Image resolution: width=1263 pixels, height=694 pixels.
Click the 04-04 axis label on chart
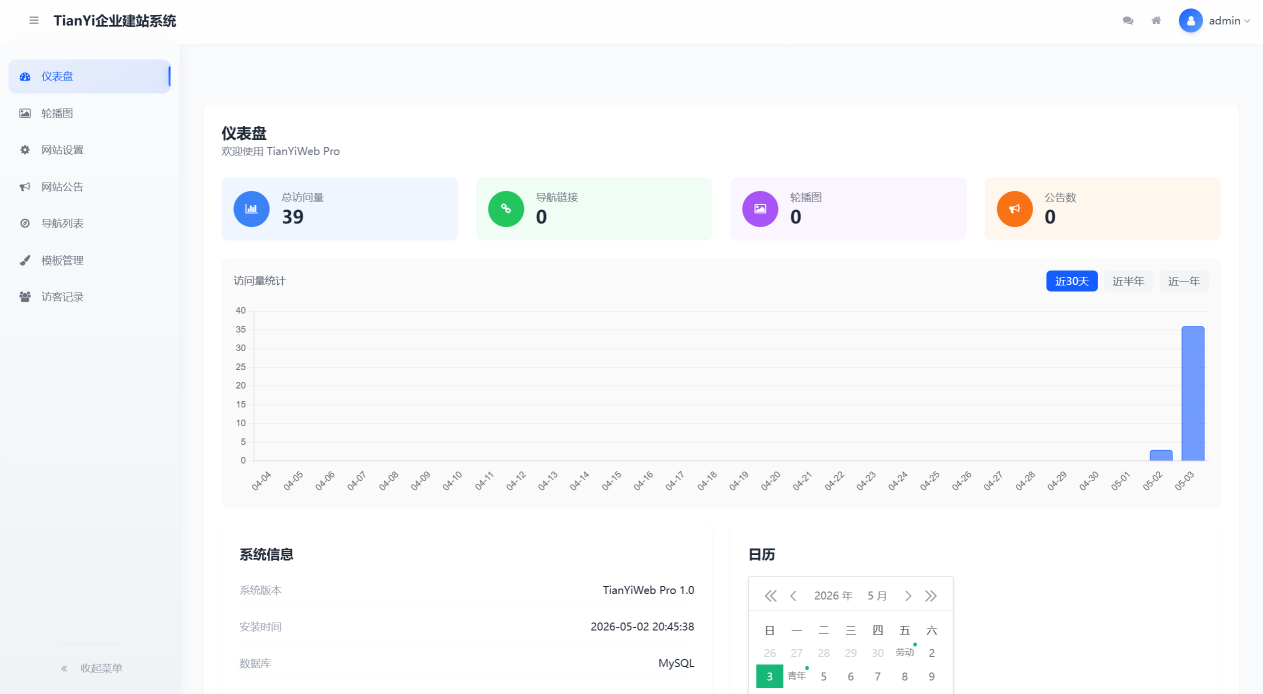pos(262,480)
